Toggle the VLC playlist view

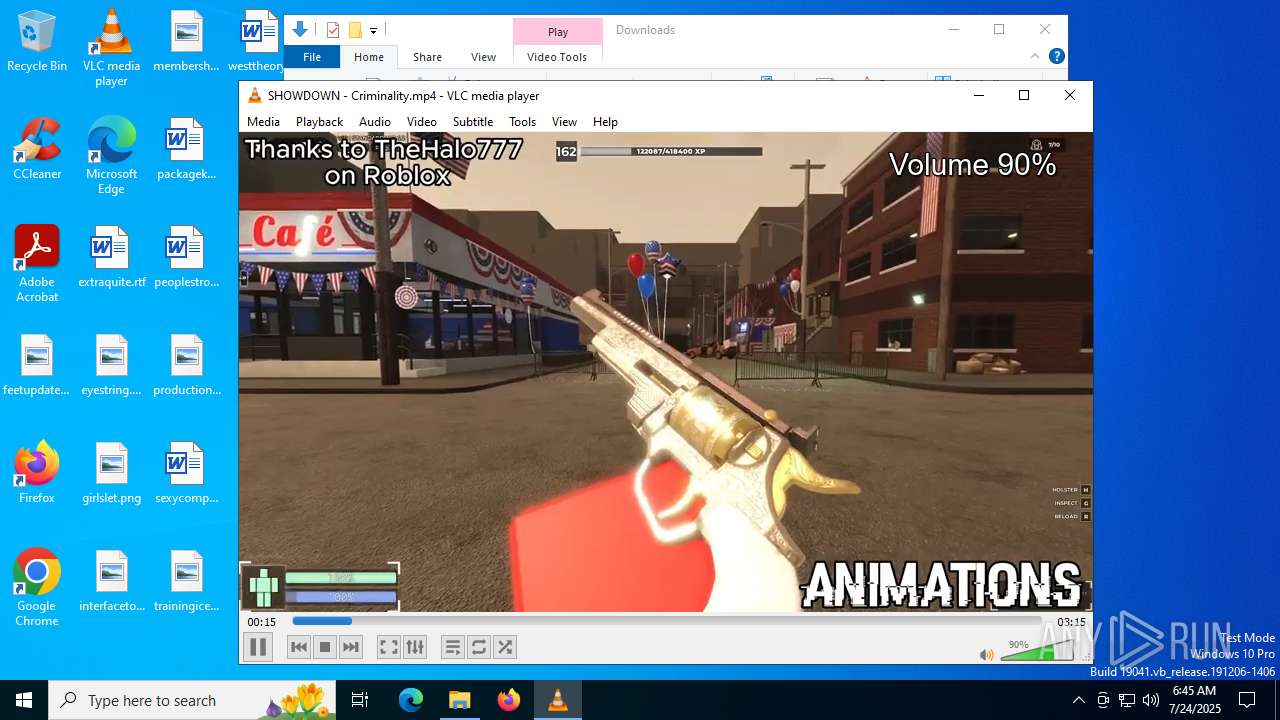click(x=453, y=647)
